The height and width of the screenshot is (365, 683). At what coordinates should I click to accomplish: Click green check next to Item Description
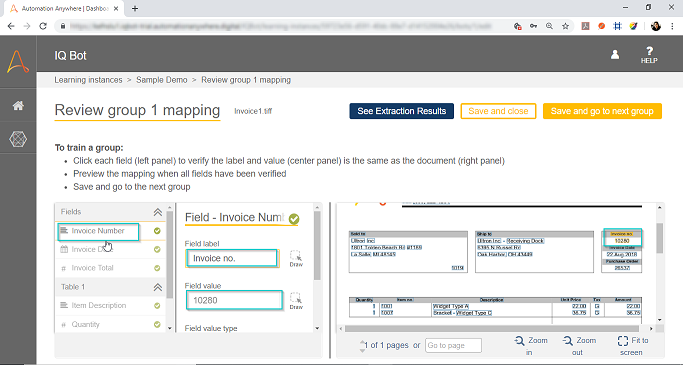[157, 306]
